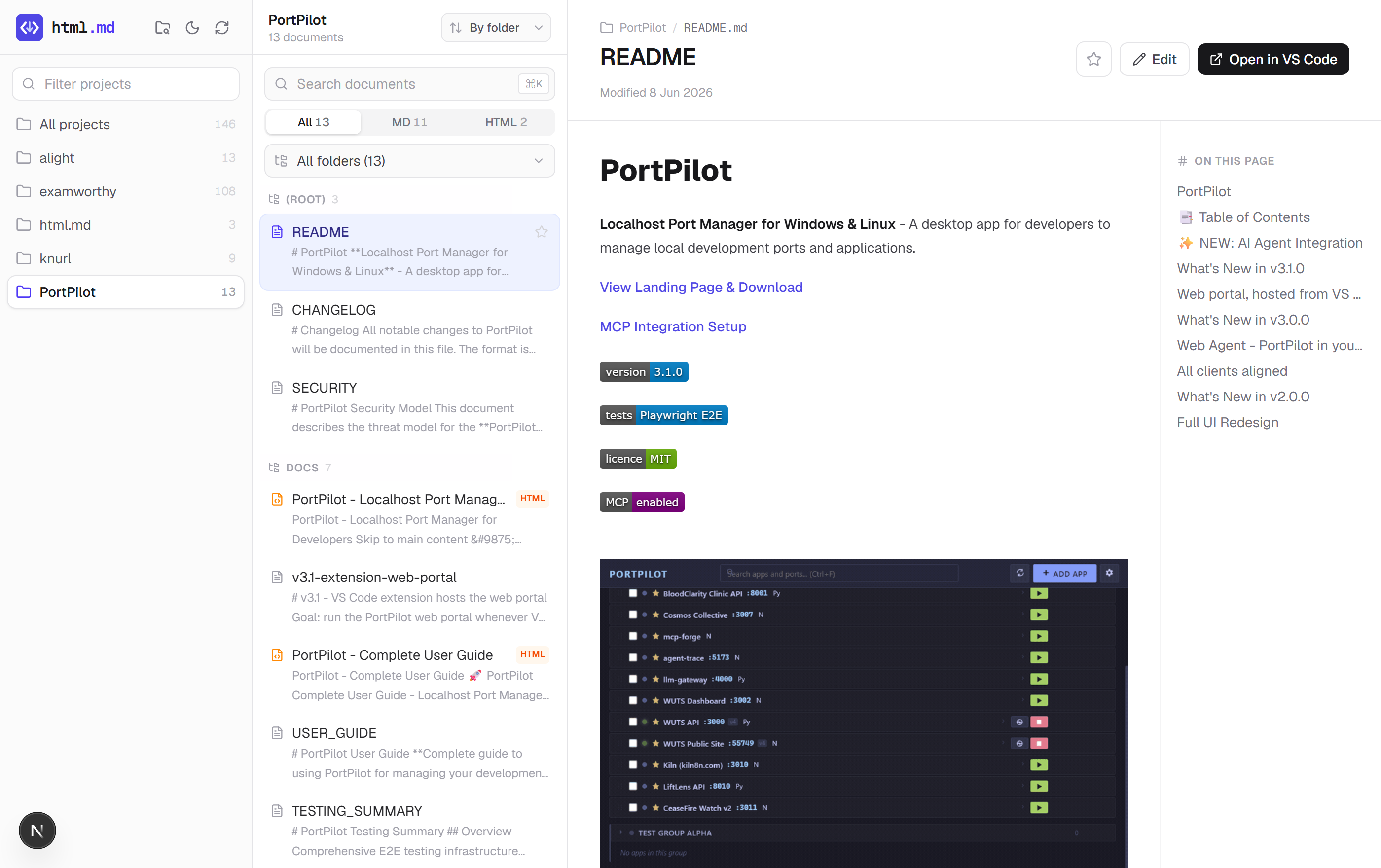Click Open in VS Code button

(x=1272, y=59)
